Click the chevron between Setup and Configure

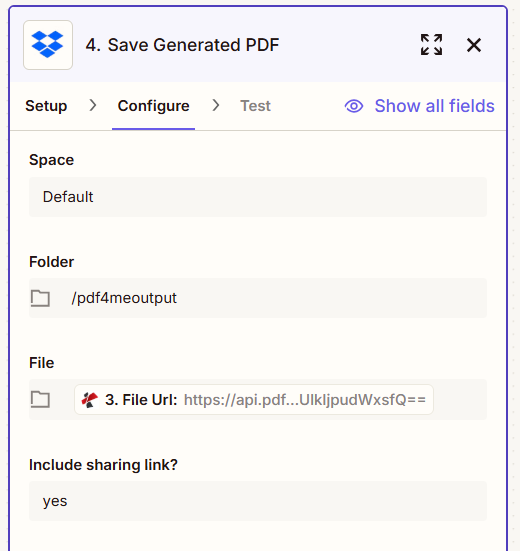click(93, 105)
